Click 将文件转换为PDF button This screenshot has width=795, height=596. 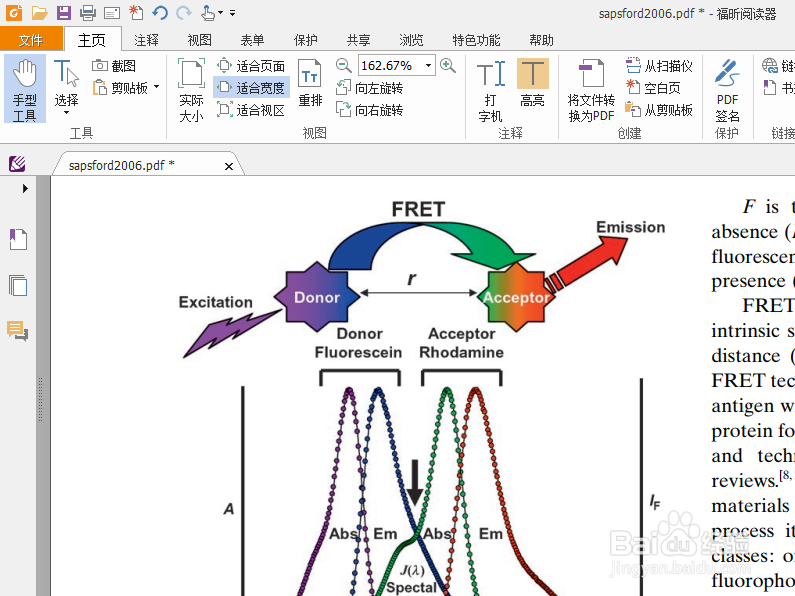pos(591,90)
